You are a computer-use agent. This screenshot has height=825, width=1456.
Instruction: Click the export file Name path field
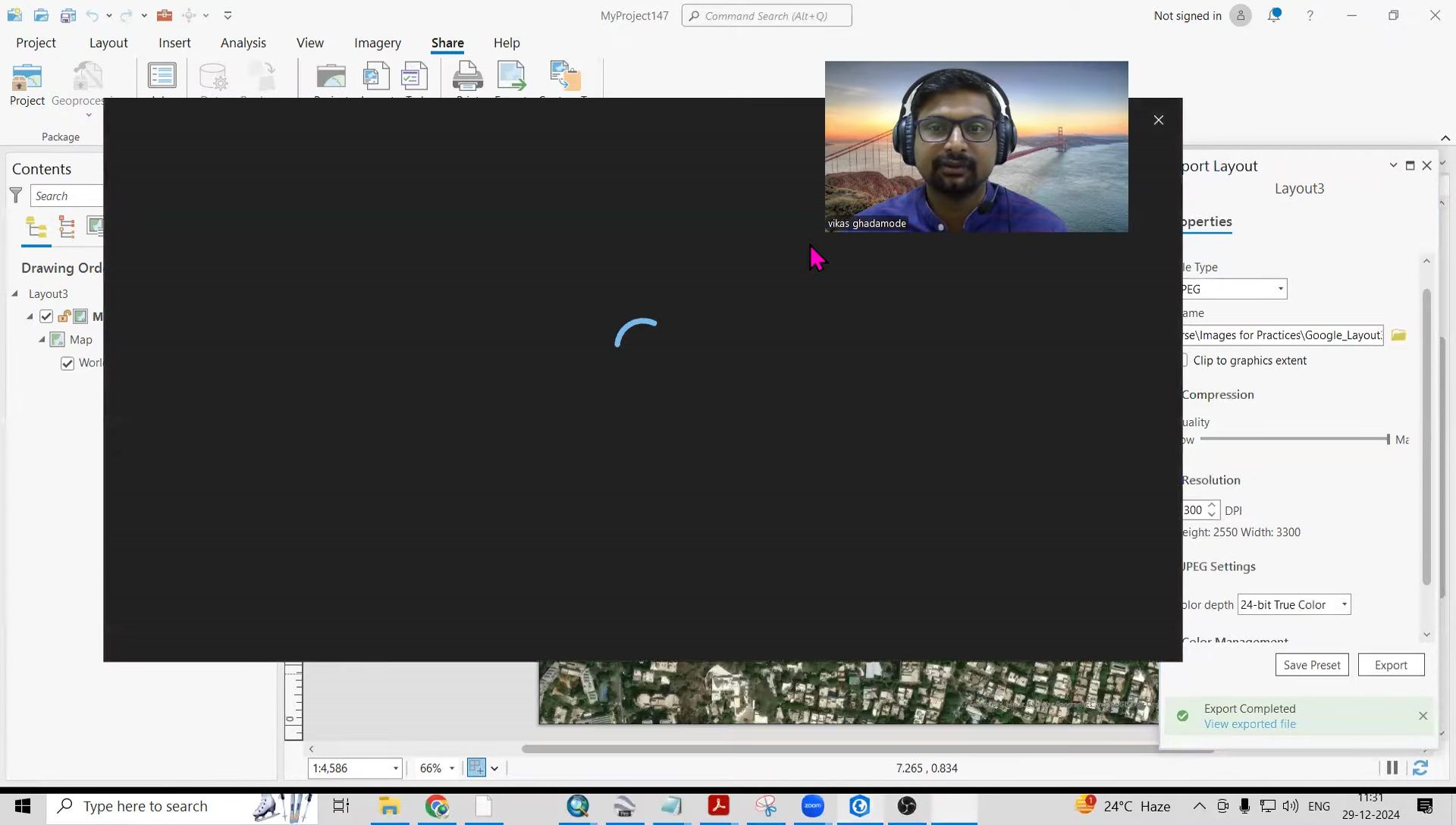pyautogui.click(x=1282, y=335)
